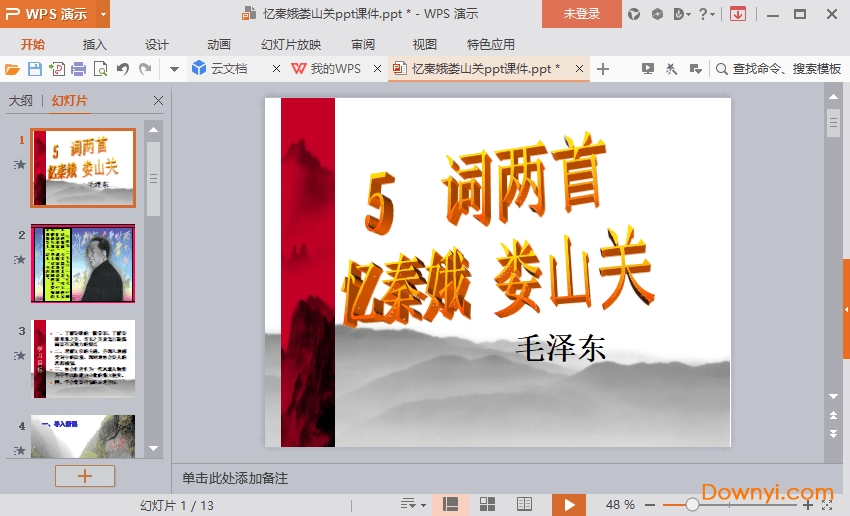Screen dimensions: 850x516
Task: Open the WPS 演示 application menu dropdown
Action: pyautogui.click(x=103, y=14)
